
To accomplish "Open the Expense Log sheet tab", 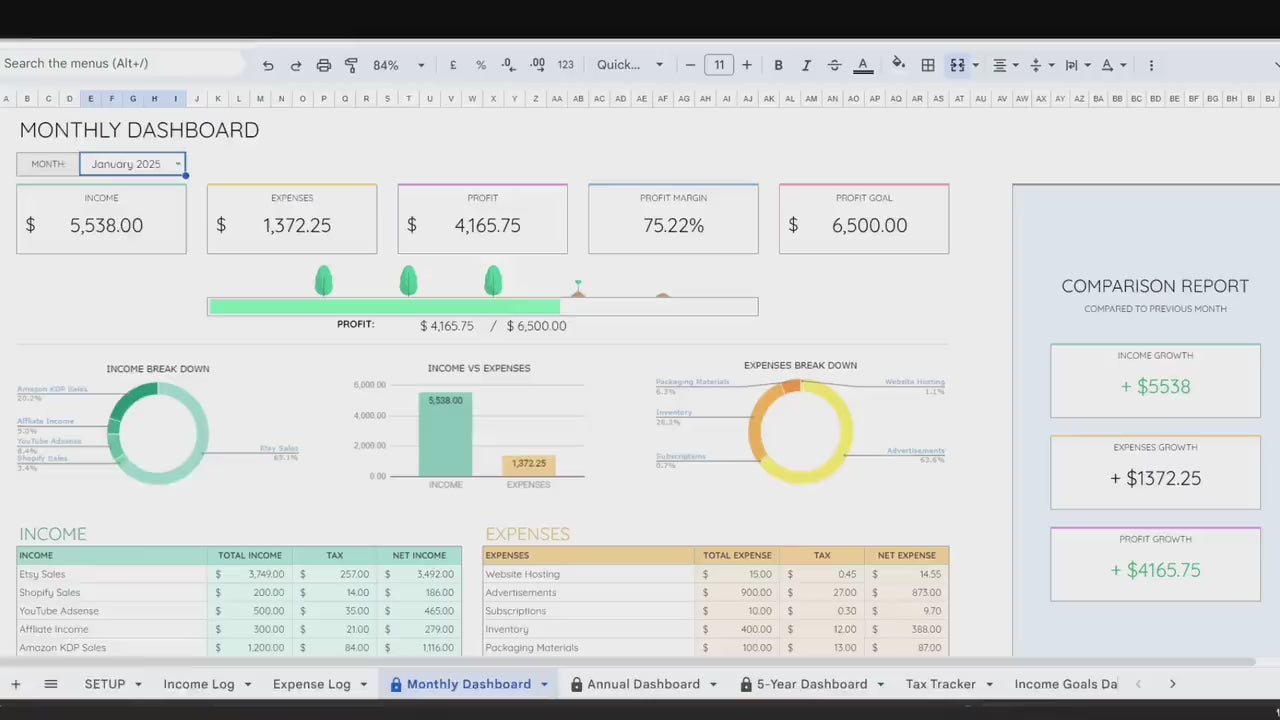I will pos(311,684).
